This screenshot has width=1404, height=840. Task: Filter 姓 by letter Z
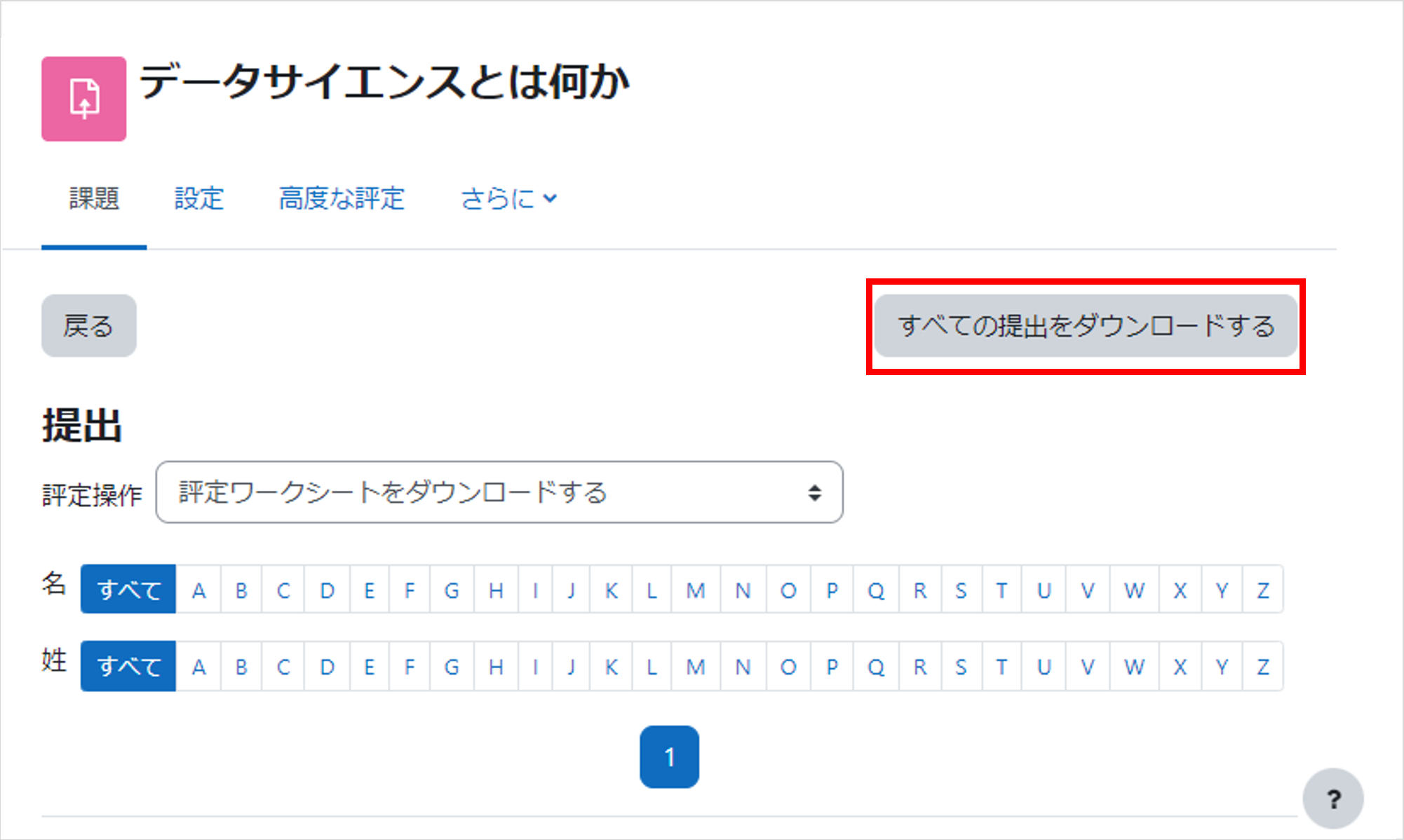1263,665
